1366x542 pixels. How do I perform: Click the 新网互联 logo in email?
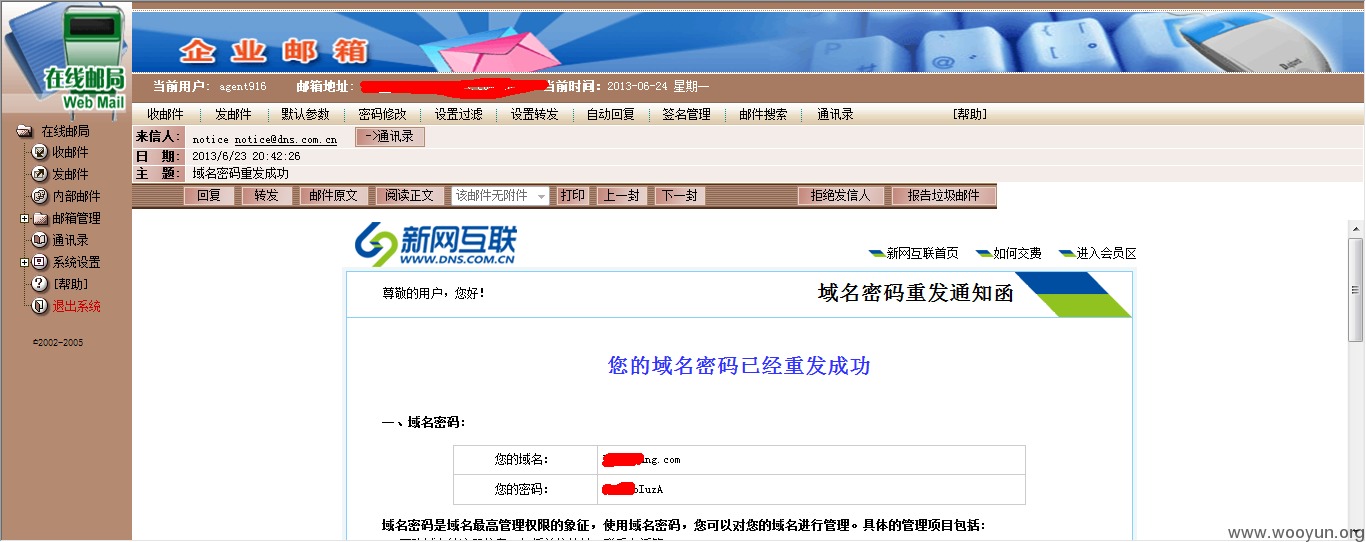437,244
